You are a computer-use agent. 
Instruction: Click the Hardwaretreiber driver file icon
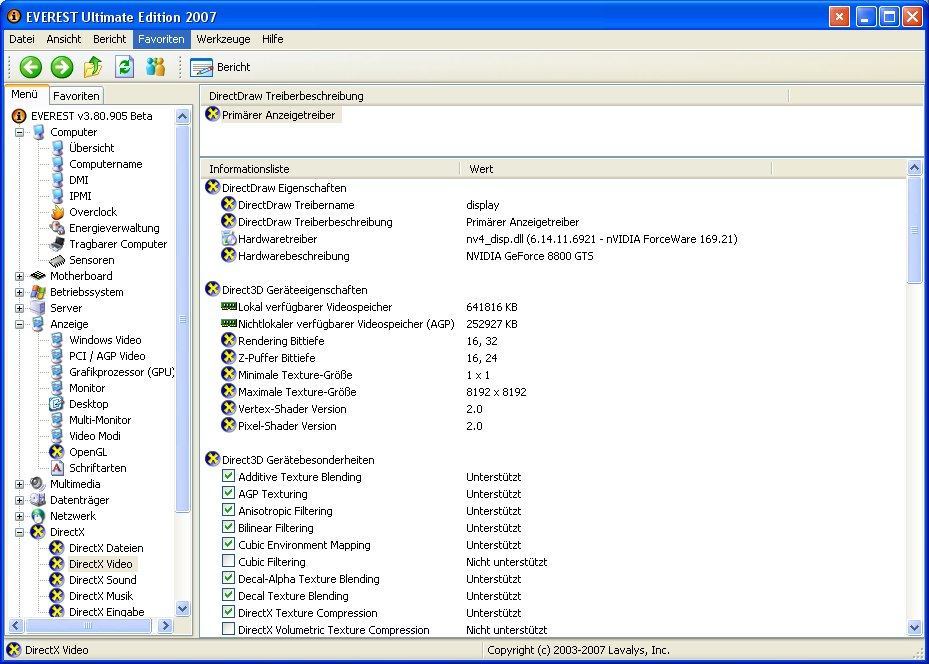[x=229, y=239]
